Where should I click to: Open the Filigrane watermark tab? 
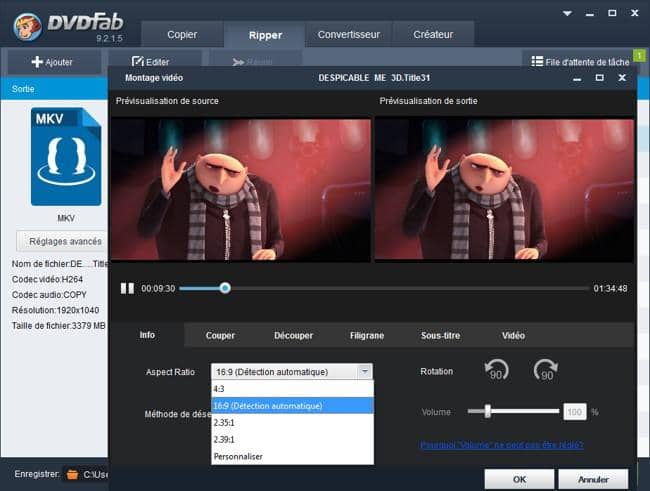click(367, 335)
